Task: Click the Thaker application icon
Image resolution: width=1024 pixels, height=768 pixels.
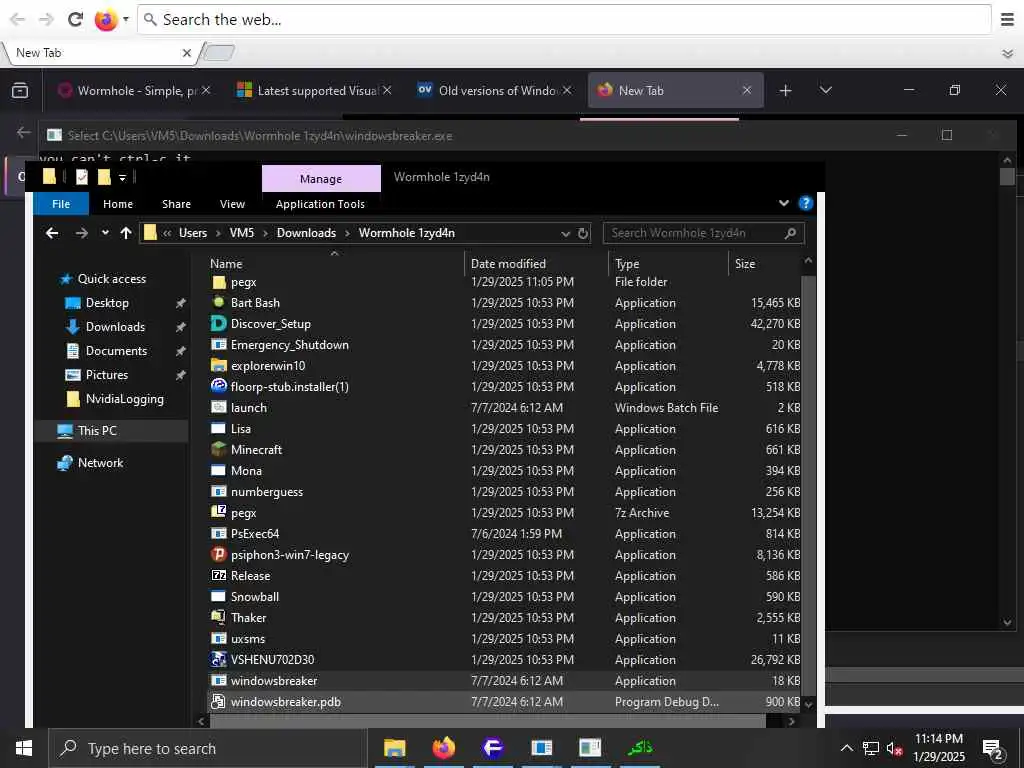Action: point(219,617)
